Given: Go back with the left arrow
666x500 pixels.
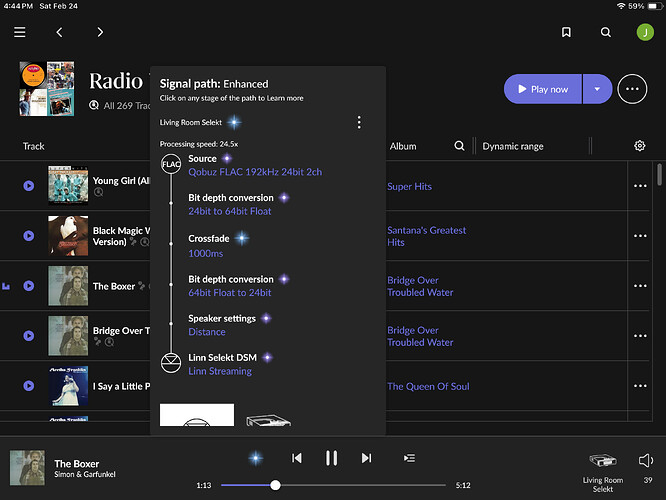Looking at the screenshot, I should pyautogui.click(x=59, y=32).
